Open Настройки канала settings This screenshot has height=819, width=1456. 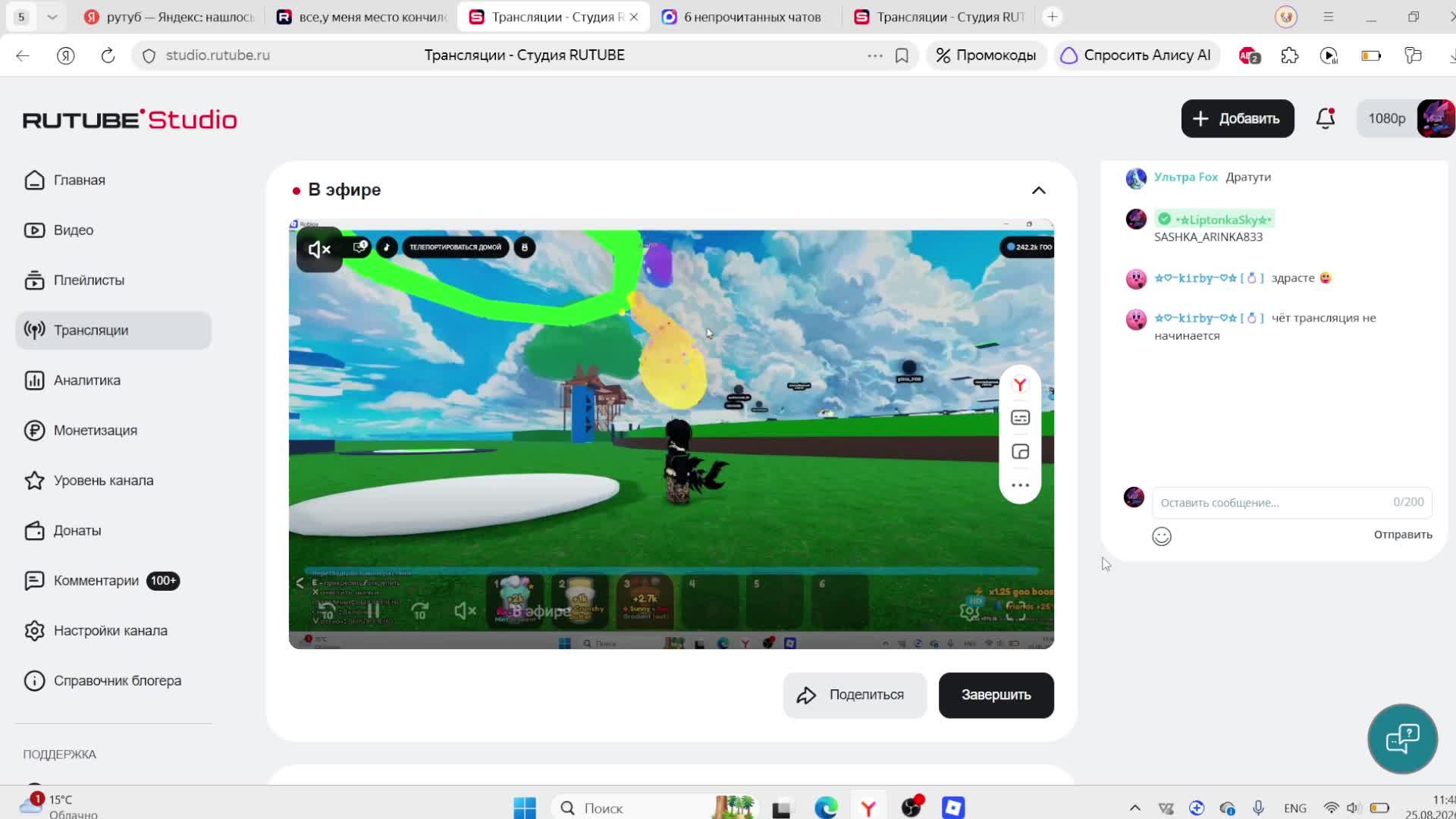pyautogui.click(x=96, y=631)
